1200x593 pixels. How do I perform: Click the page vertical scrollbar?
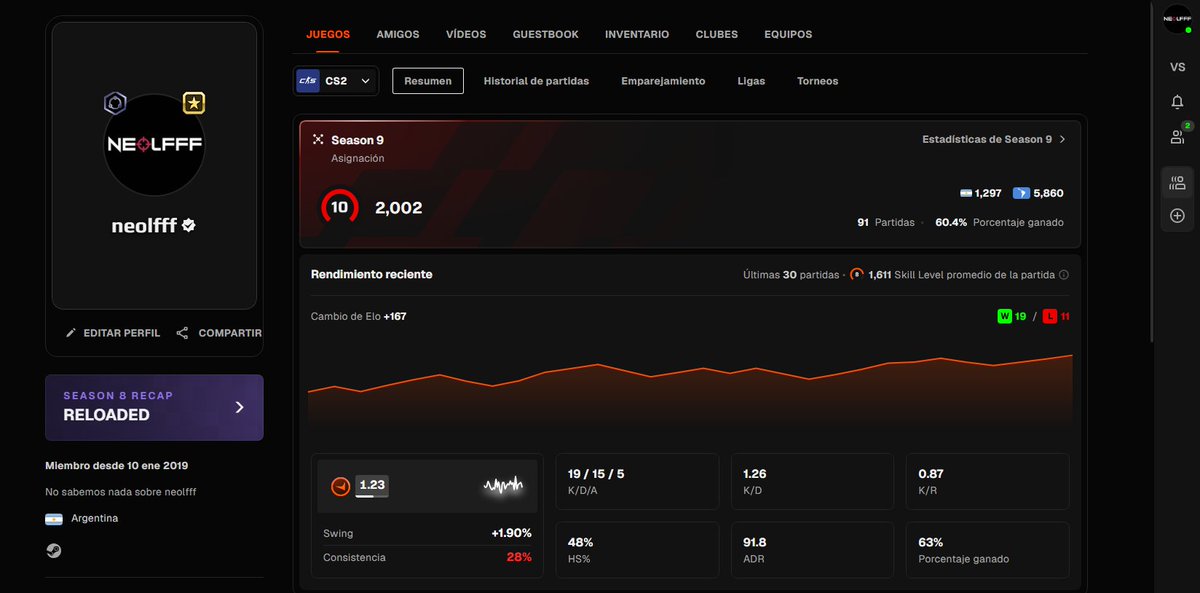(x=1152, y=171)
